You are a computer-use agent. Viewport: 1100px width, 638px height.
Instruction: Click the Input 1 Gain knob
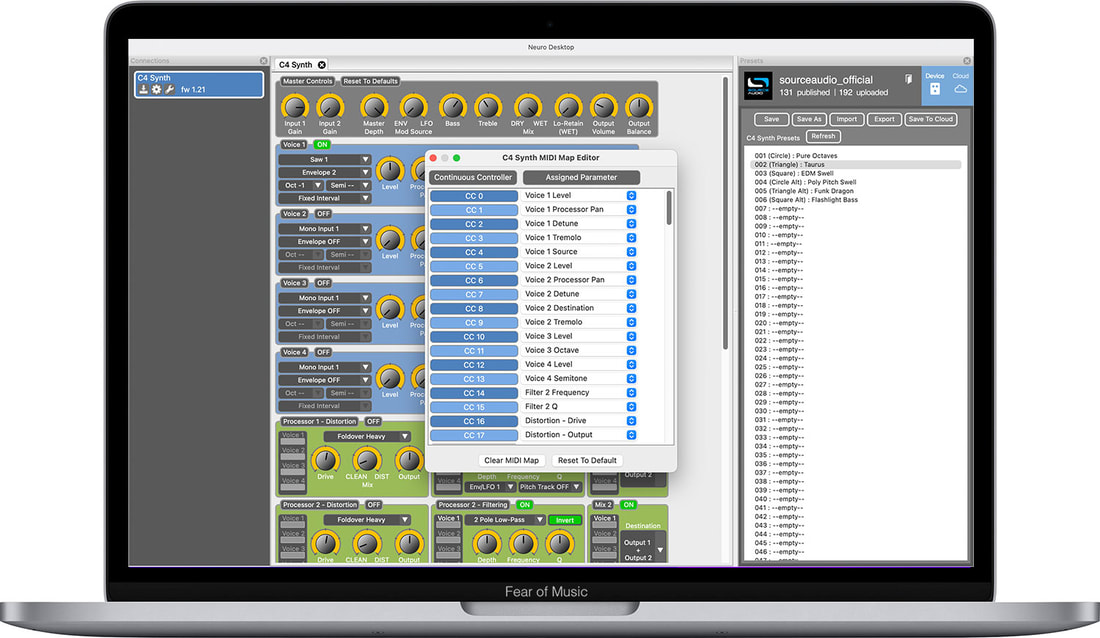[x=295, y=107]
